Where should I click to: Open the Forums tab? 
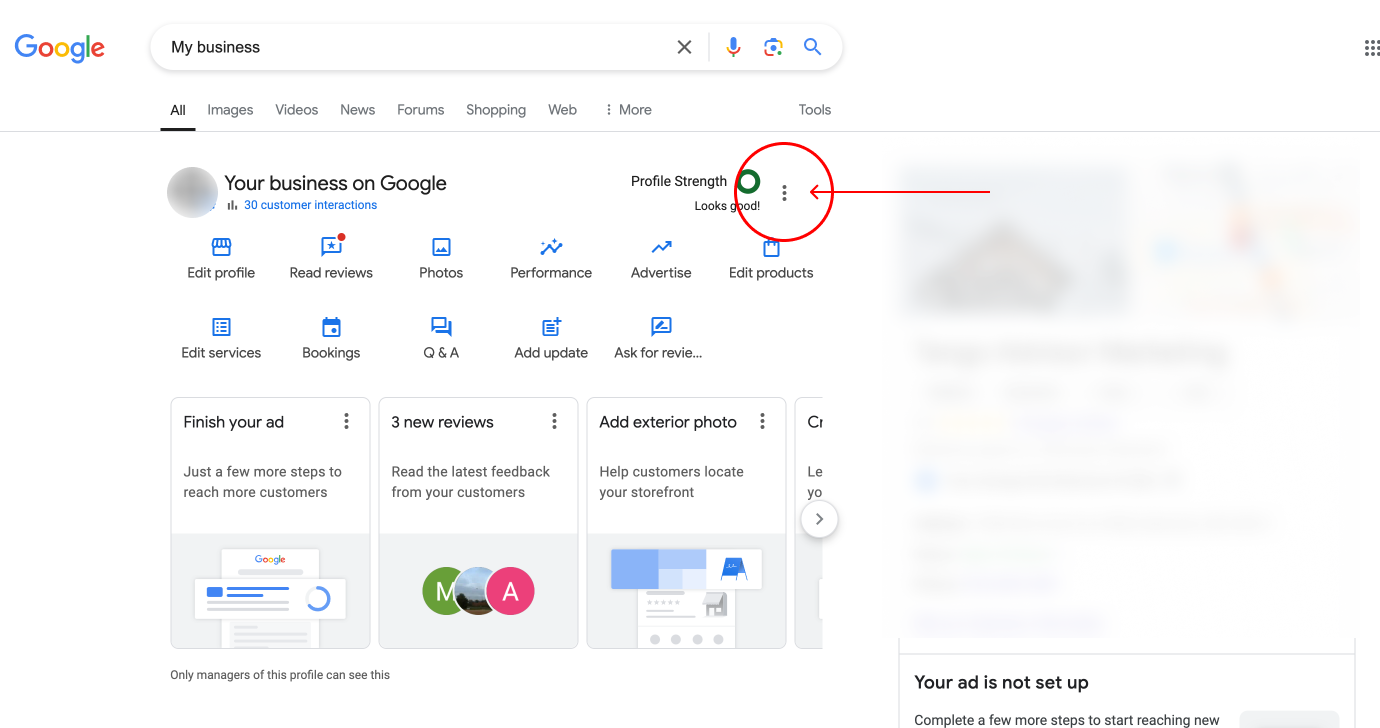(x=421, y=110)
